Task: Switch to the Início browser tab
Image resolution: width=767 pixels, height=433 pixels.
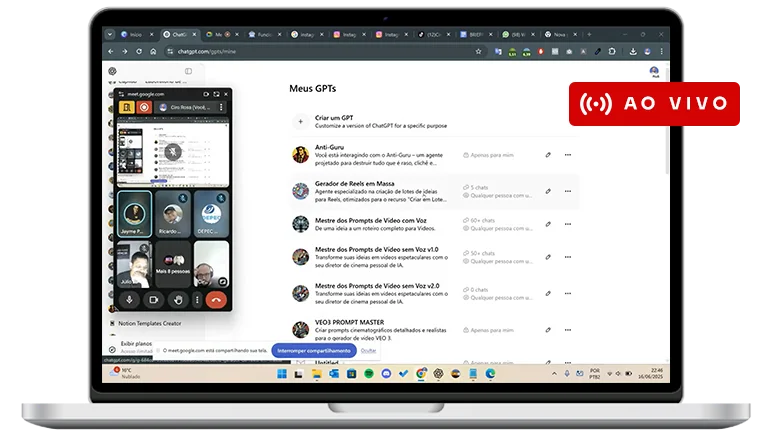Action: coord(136,34)
